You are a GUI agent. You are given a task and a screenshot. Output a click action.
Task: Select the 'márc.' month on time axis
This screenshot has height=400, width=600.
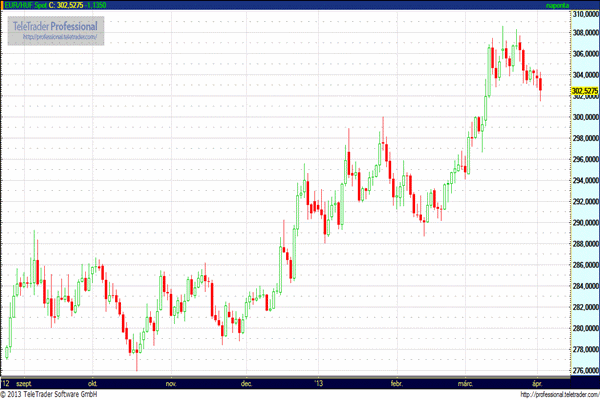coord(468,383)
